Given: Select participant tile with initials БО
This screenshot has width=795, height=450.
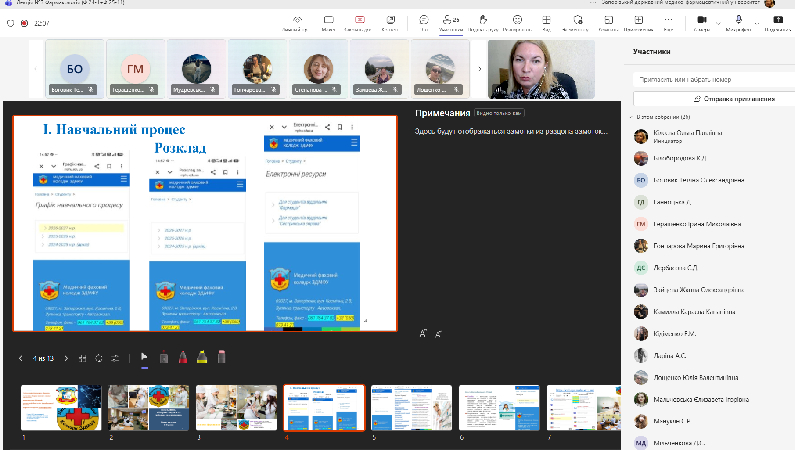Looking at the screenshot, I should (x=75, y=69).
